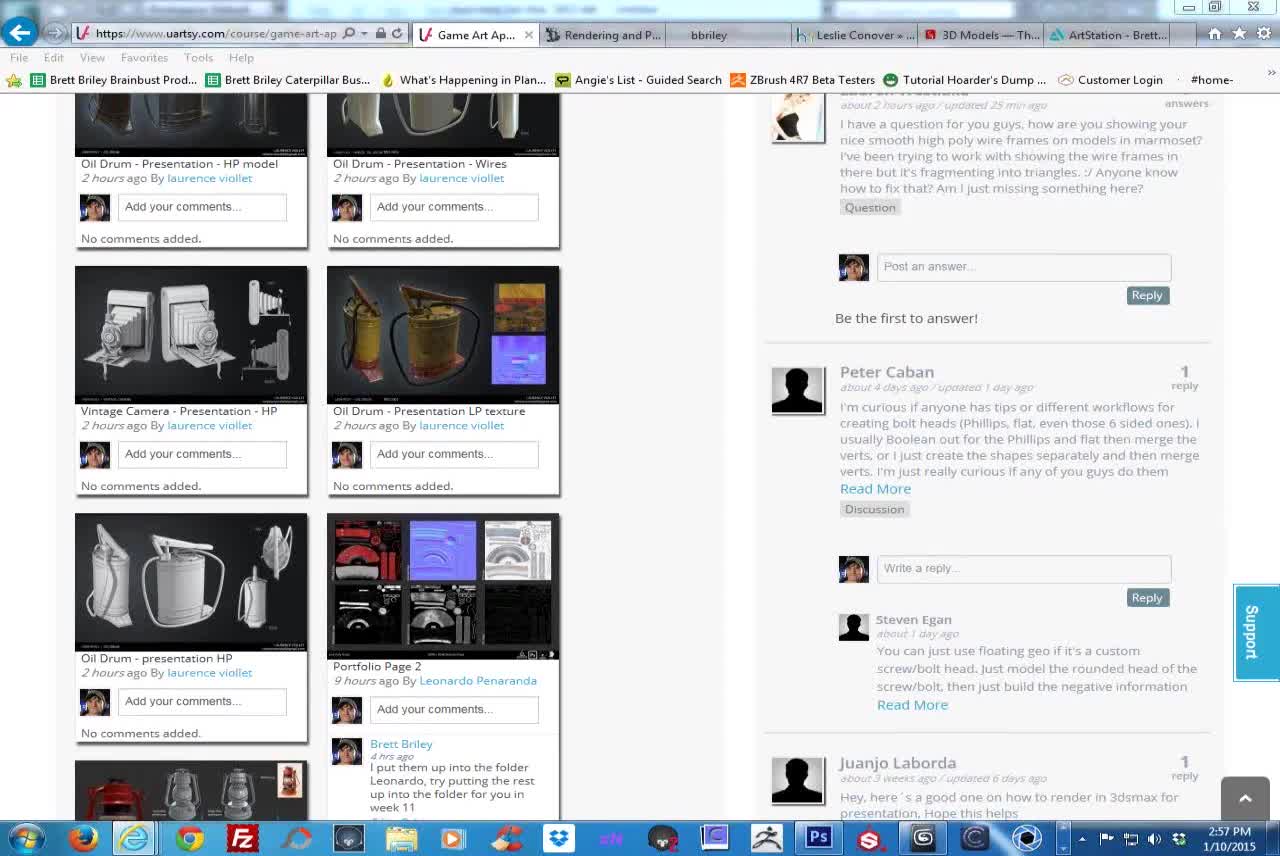Expand Peter Caban post with Read More
This screenshot has height=856, width=1280.
(875, 489)
